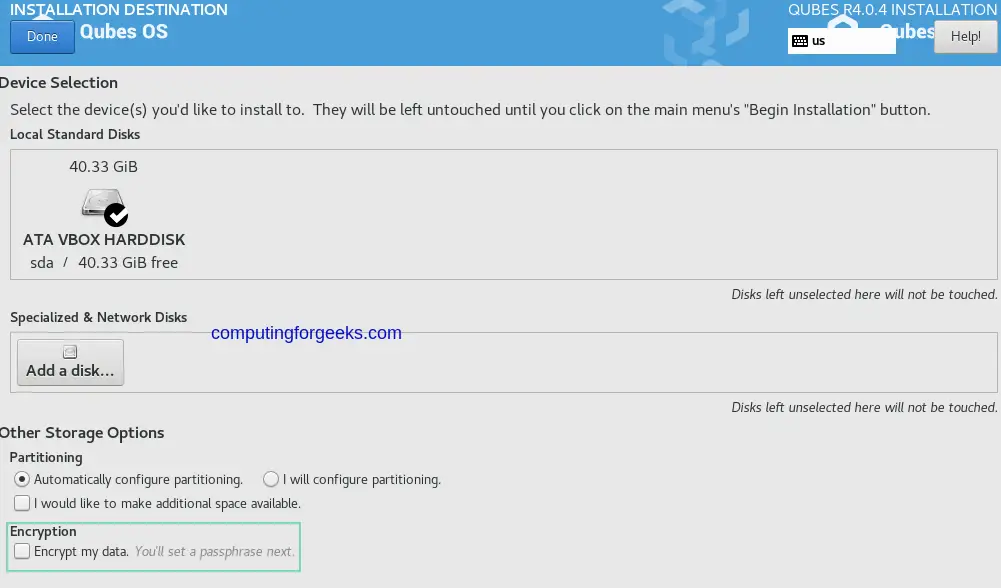1001x588 pixels.
Task: Click the Partitioning section label
Action: pos(46,457)
